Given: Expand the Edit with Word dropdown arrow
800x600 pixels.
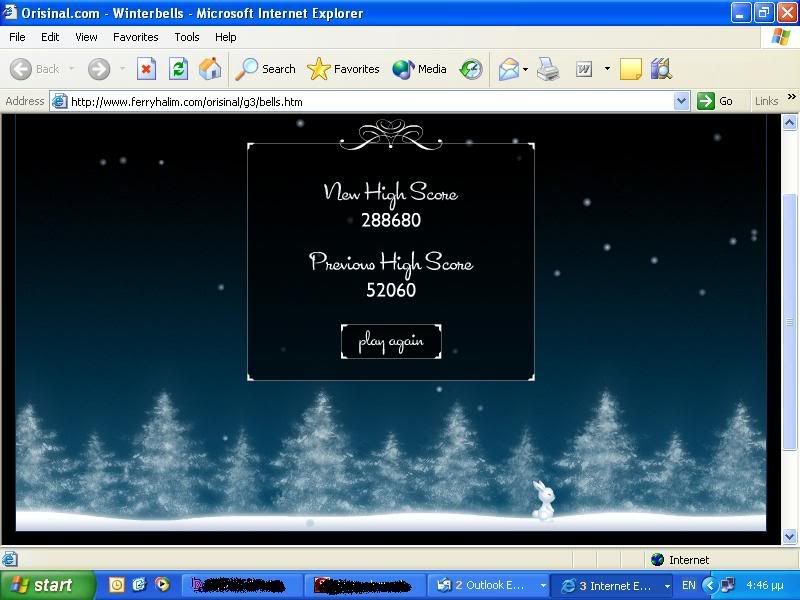Looking at the screenshot, I should pyautogui.click(x=607, y=68).
